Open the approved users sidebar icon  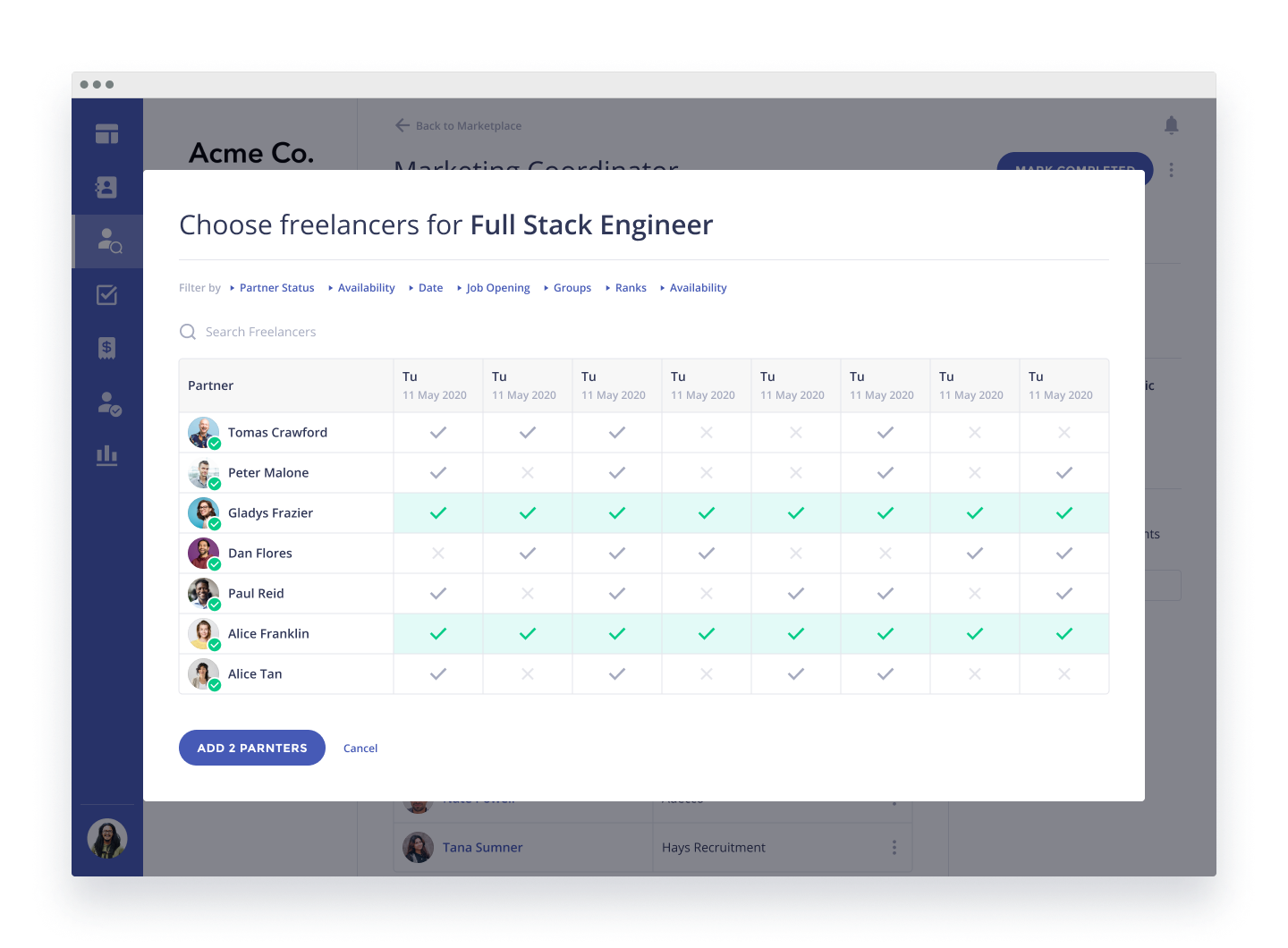[x=109, y=403]
